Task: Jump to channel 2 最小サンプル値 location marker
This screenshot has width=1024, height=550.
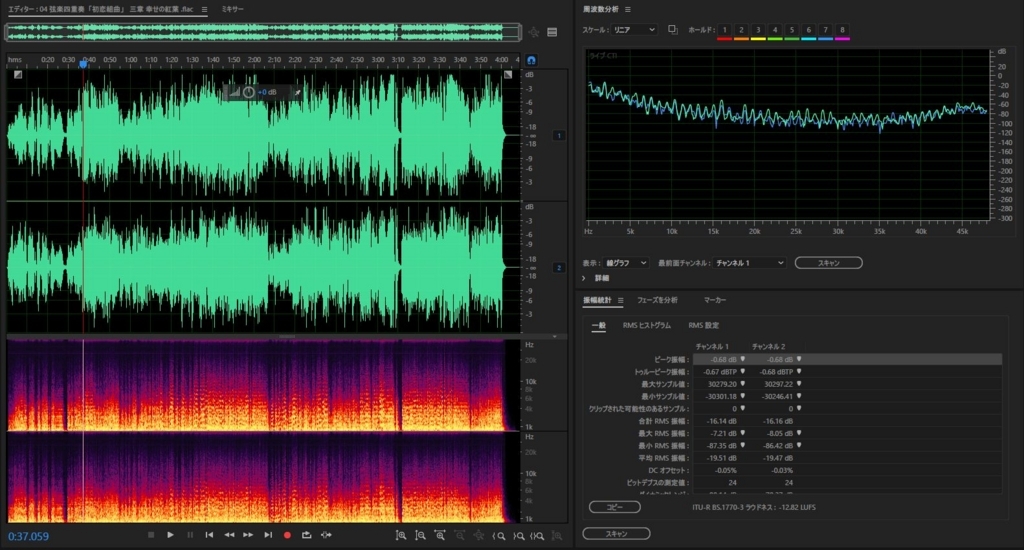Action: click(x=799, y=396)
